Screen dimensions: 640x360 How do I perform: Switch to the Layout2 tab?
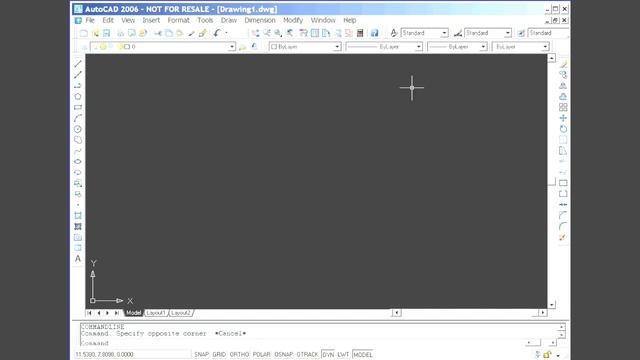coord(180,313)
